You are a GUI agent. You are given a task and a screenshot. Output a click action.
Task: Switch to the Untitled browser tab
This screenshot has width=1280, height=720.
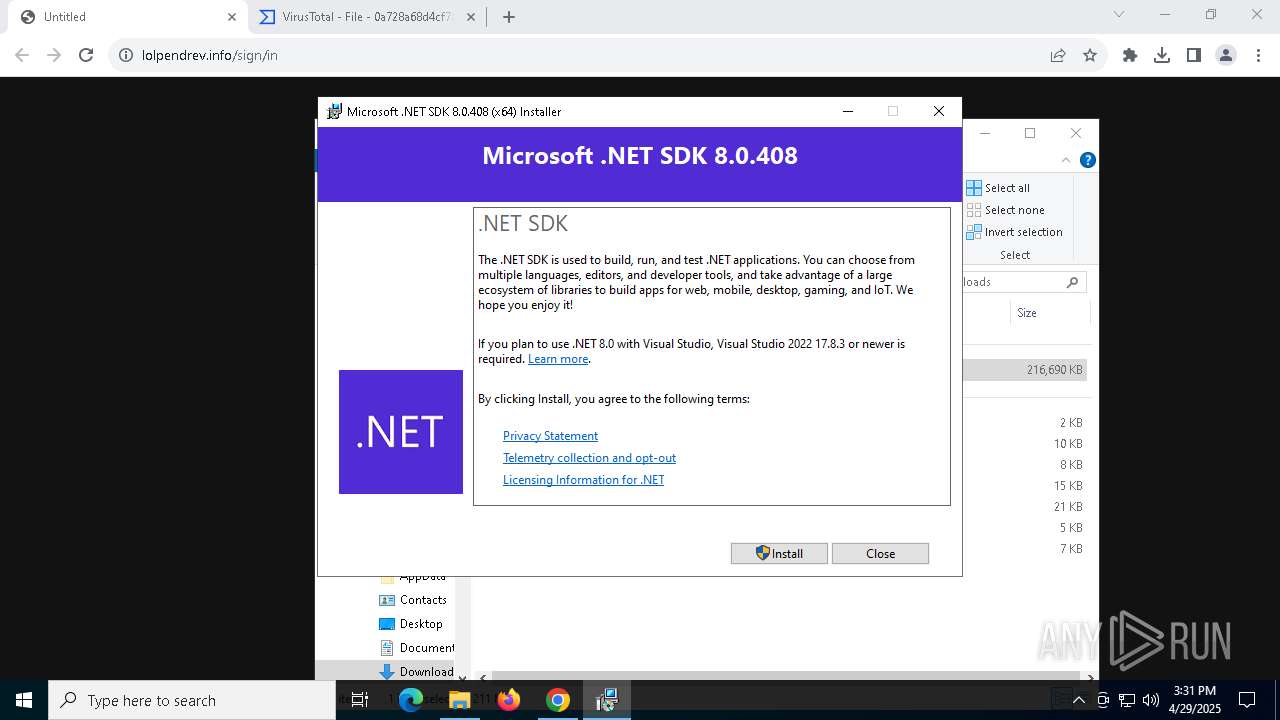click(125, 17)
